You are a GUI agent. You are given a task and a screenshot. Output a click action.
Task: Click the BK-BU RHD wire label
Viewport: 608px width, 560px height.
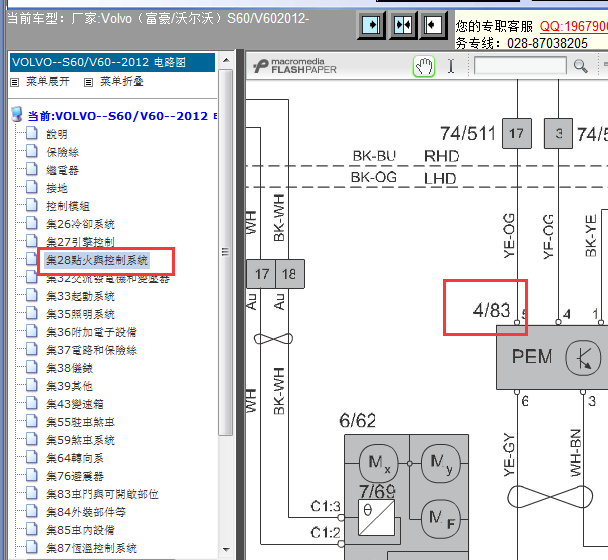pyautogui.click(x=406, y=156)
